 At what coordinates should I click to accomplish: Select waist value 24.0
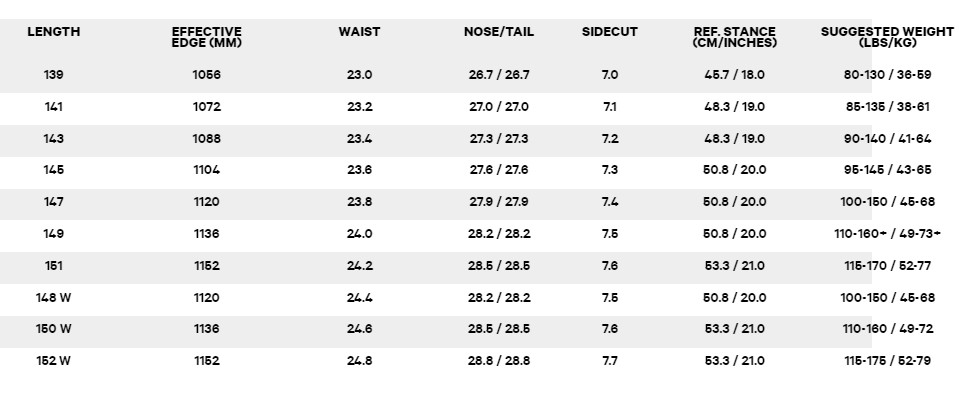click(x=360, y=234)
